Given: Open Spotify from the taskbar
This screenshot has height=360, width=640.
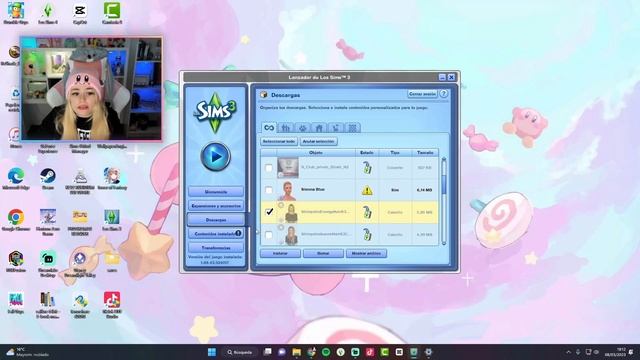Looking at the screenshot, I should 326,352.
